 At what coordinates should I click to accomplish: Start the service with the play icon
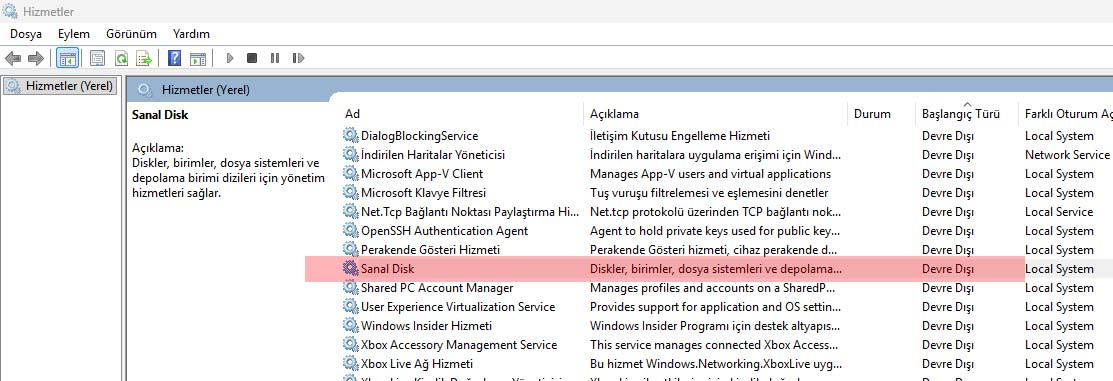[229, 58]
